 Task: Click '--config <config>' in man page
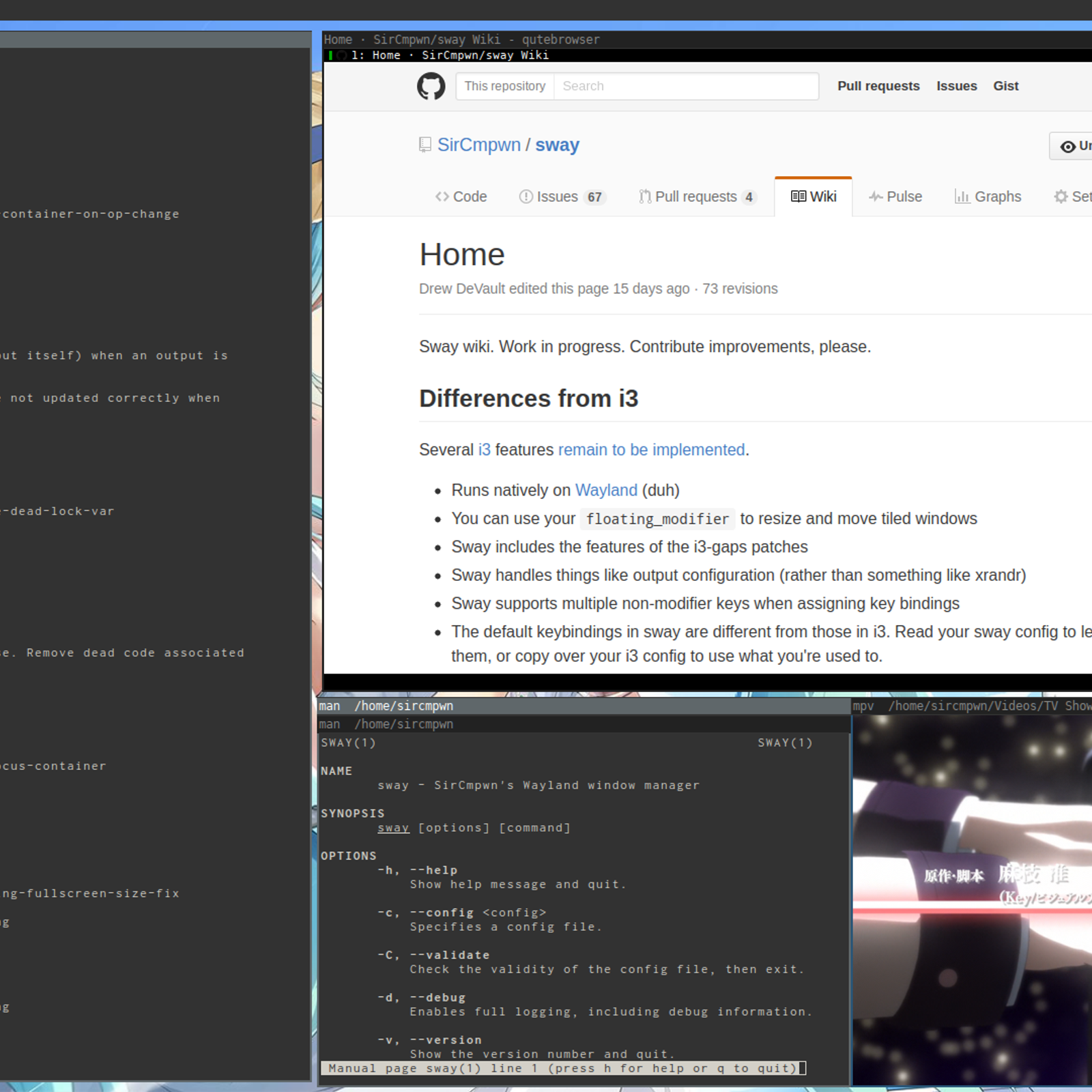click(478, 913)
